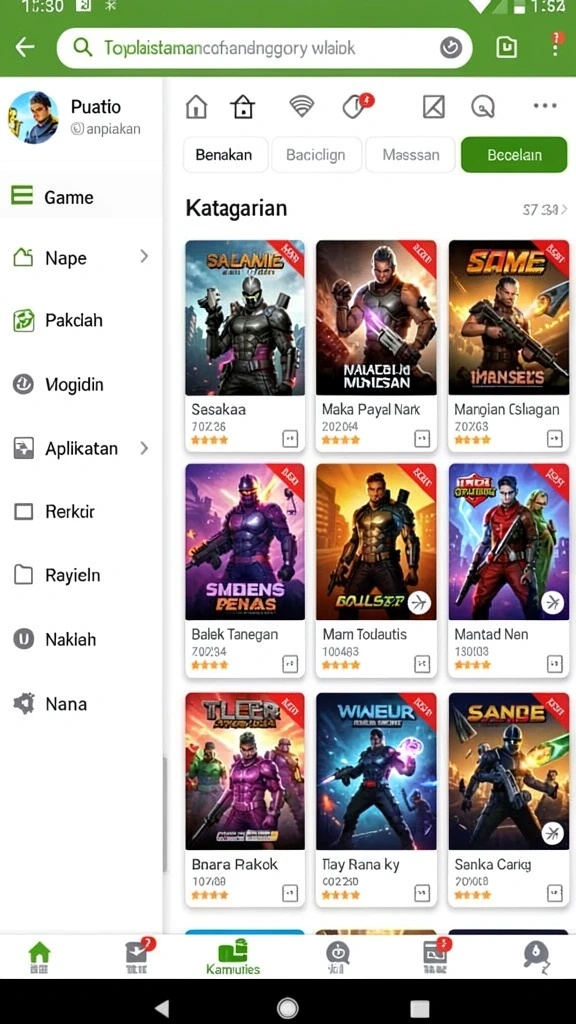Select the Benakan filter chip
The image size is (576, 1024).
click(225, 155)
